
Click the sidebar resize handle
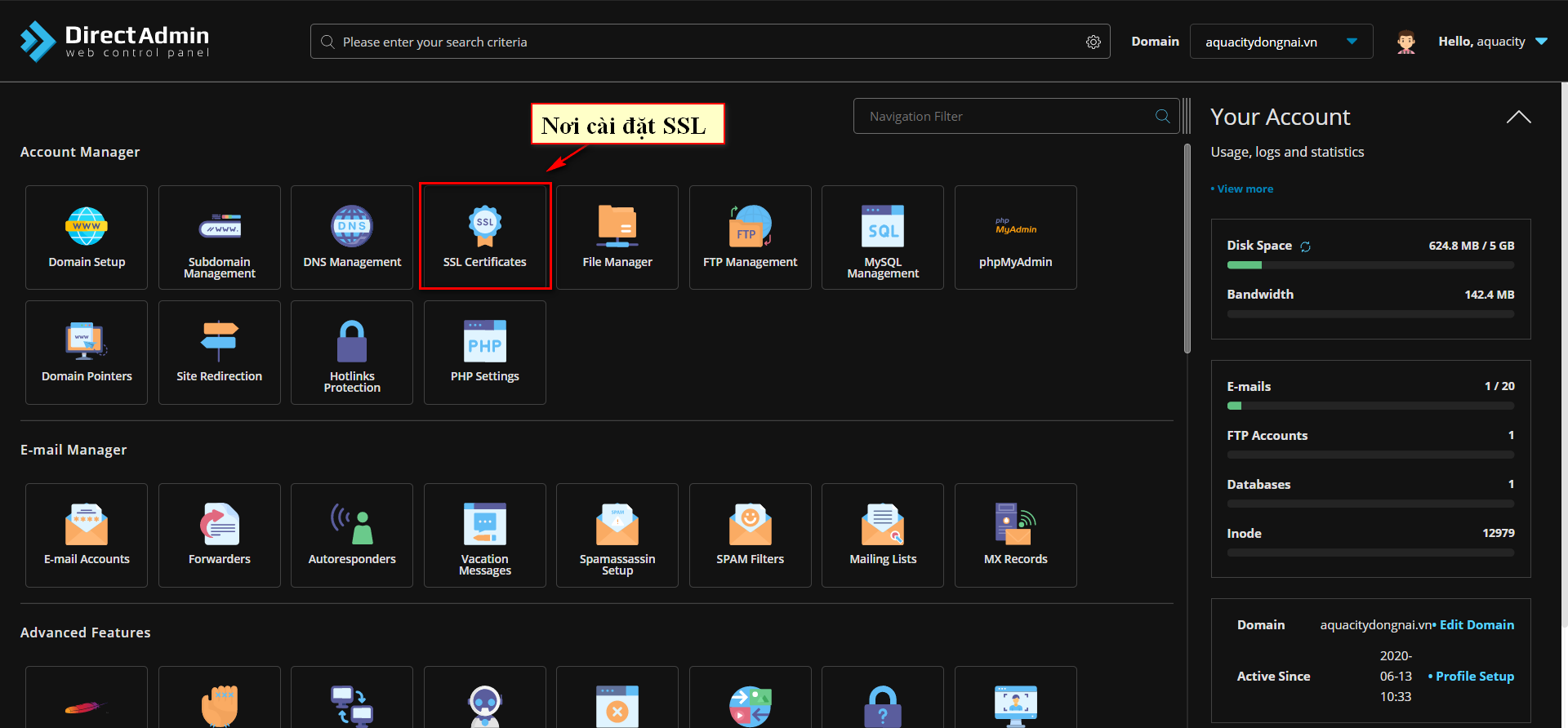(x=1186, y=116)
